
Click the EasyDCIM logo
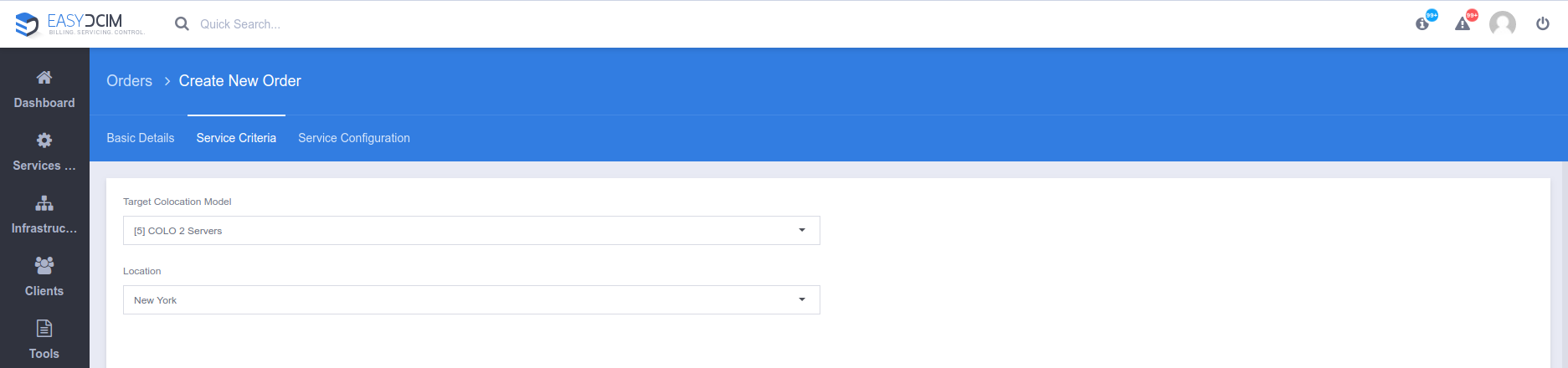[80, 24]
